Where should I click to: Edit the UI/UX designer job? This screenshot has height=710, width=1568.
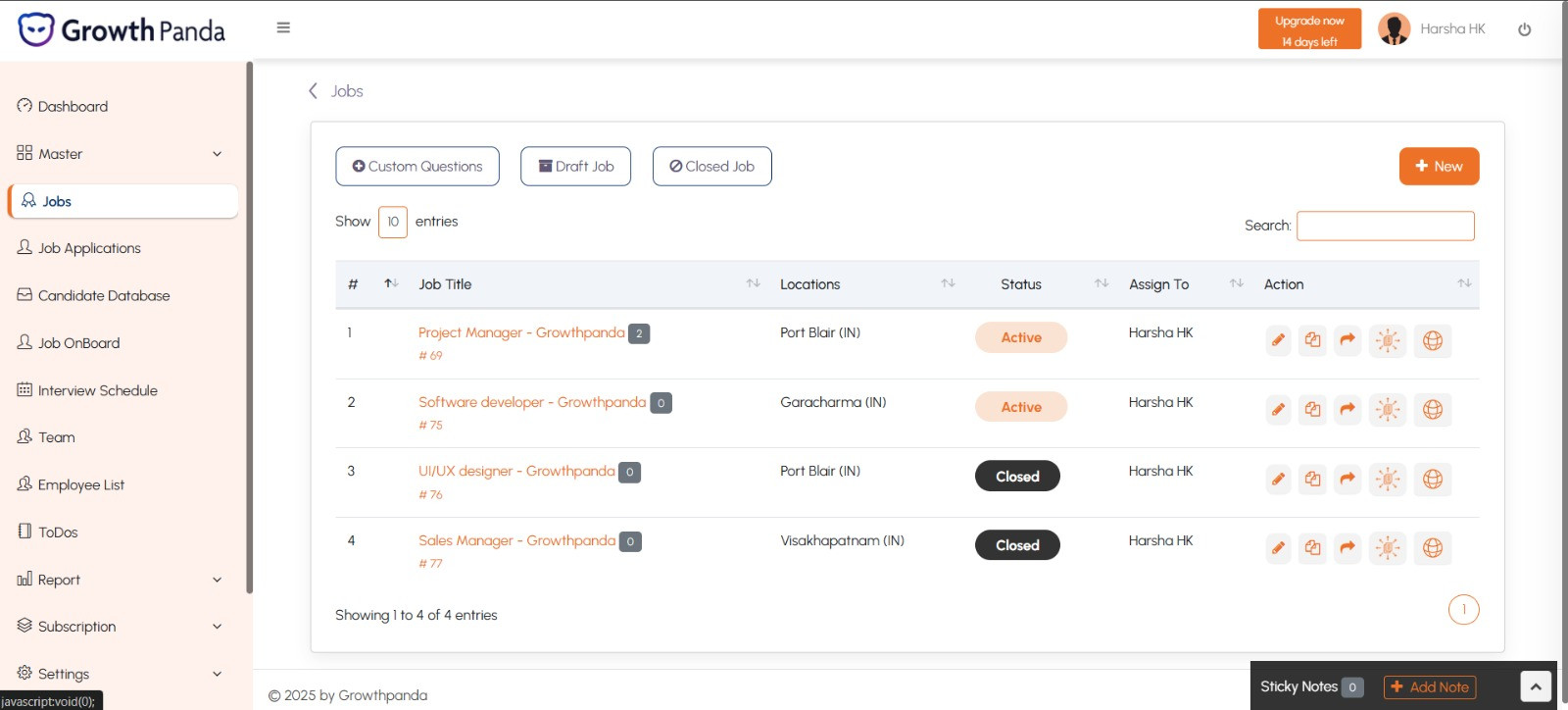pyautogui.click(x=1278, y=479)
